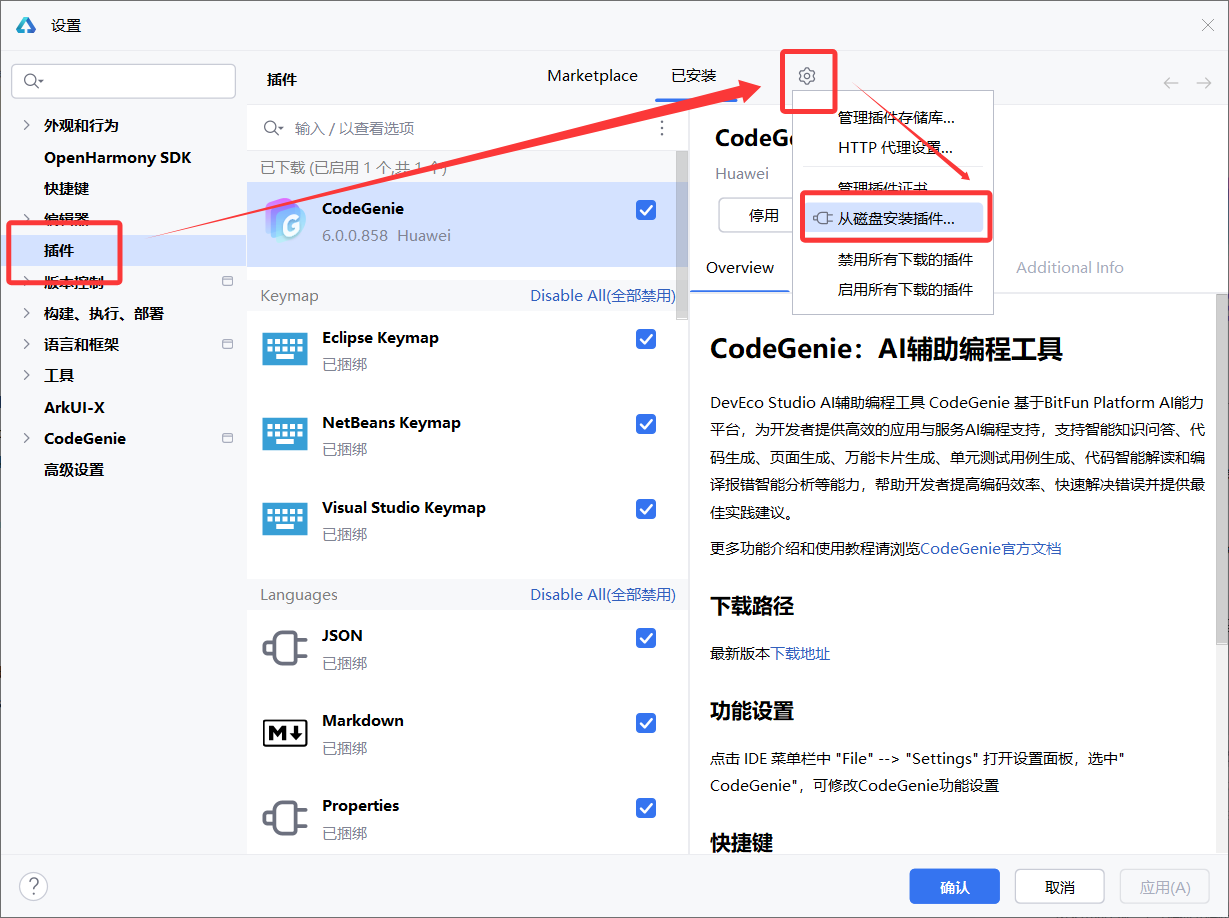The width and height of the screenshot is (1229, 918).
Task: Expand the 外观和行为 tree node
Action: (x=26, y=125)
